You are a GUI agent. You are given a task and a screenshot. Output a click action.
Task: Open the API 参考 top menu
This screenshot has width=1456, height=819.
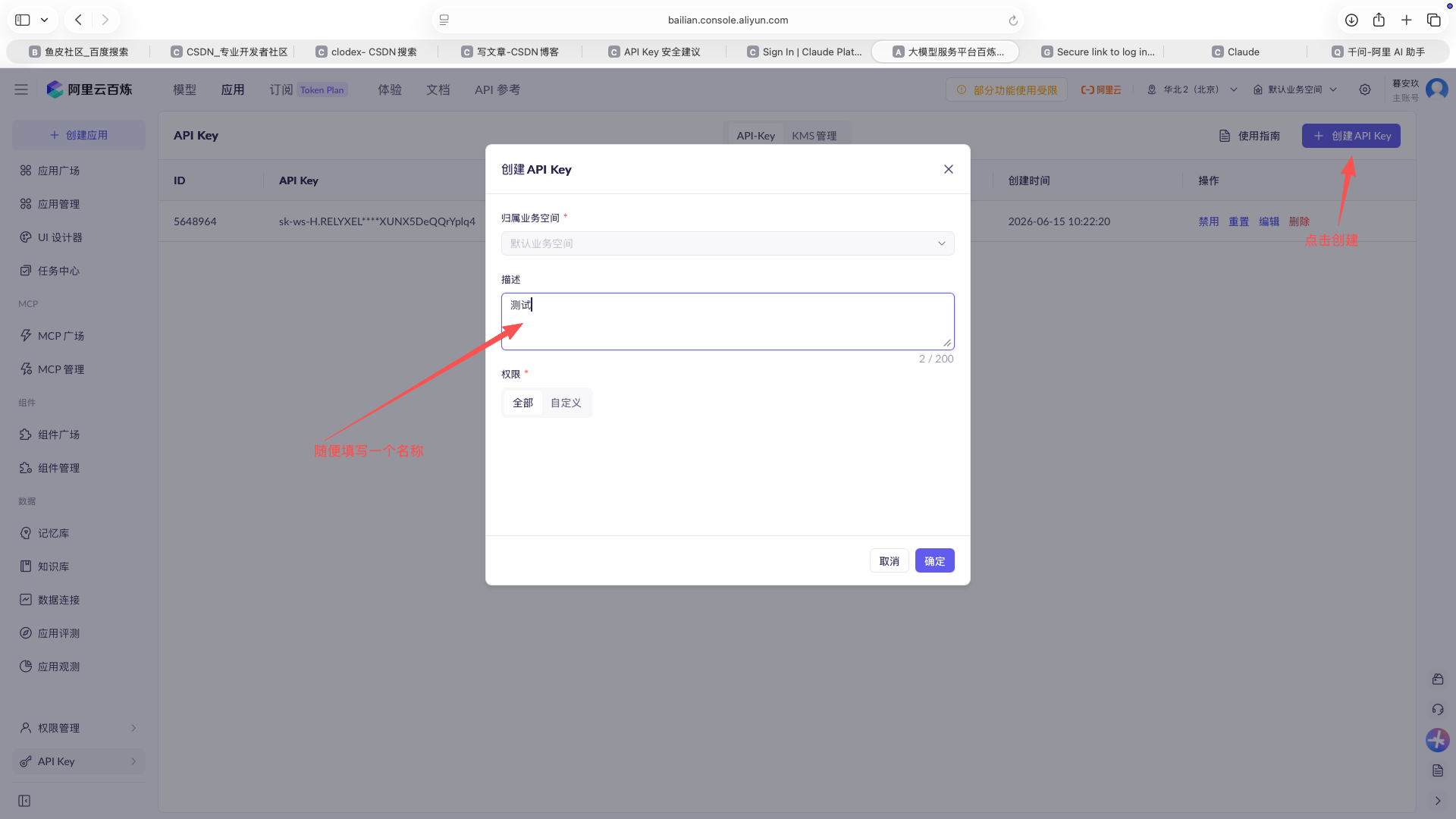pos(497,89)
